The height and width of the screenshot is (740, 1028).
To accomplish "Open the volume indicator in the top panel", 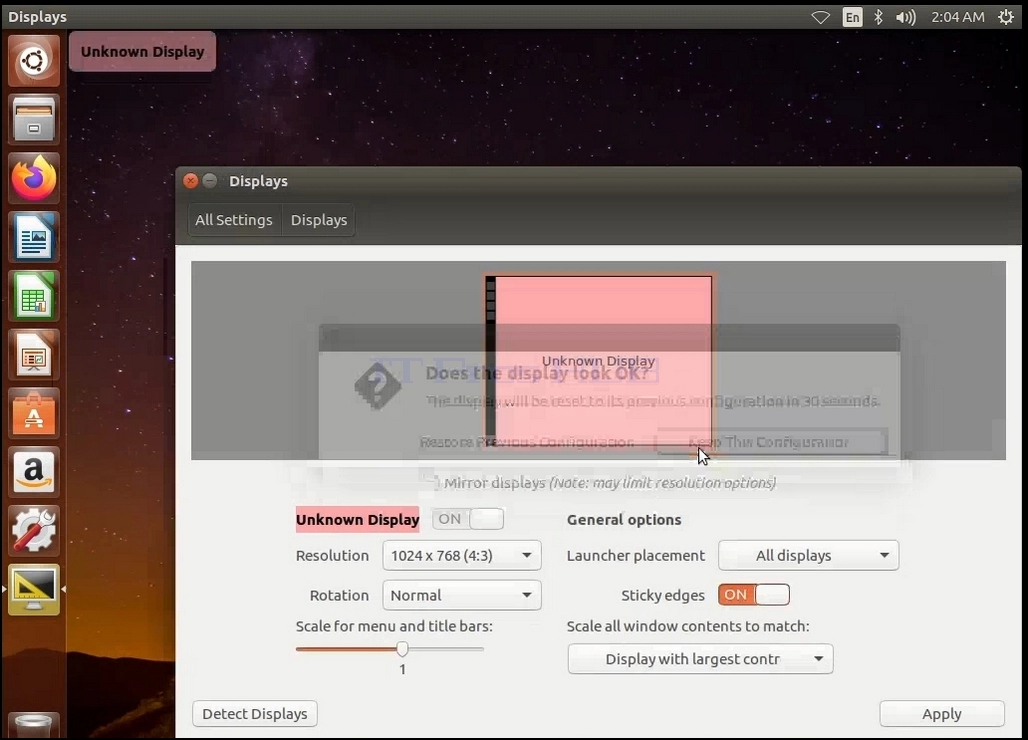I will 905,17.
